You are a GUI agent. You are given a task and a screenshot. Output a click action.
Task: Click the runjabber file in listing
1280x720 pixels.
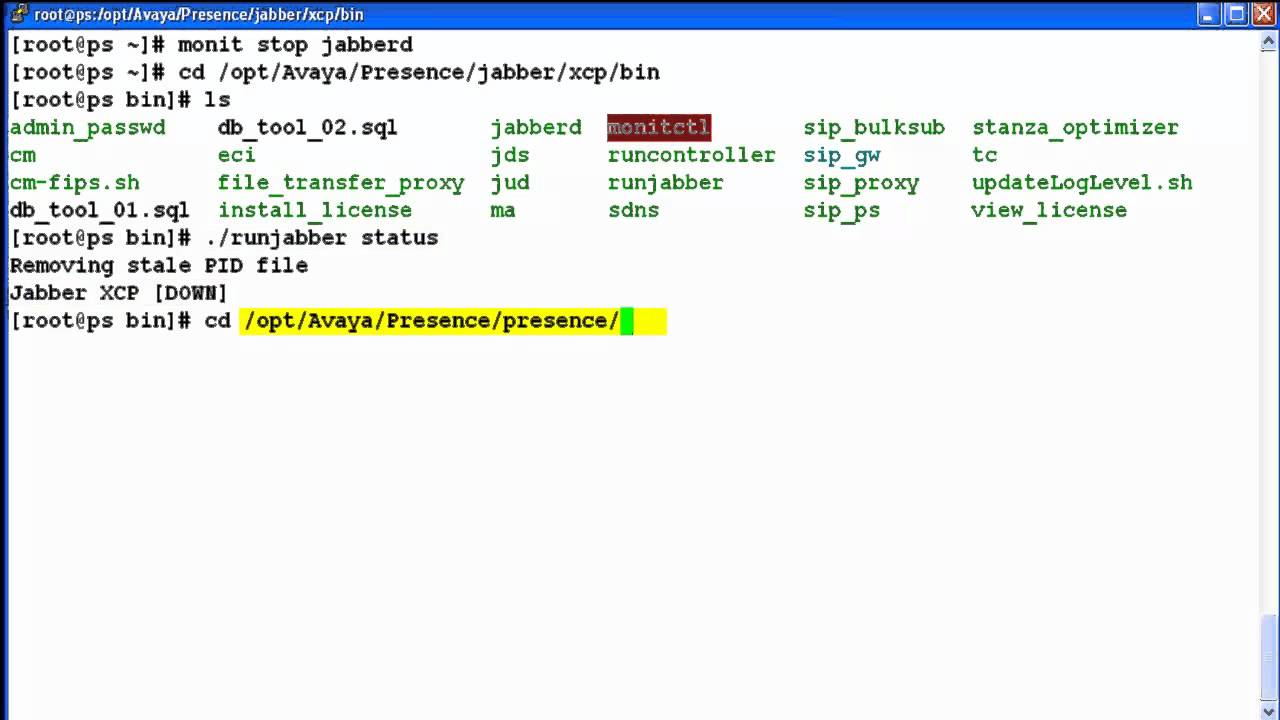pos(666,183)
